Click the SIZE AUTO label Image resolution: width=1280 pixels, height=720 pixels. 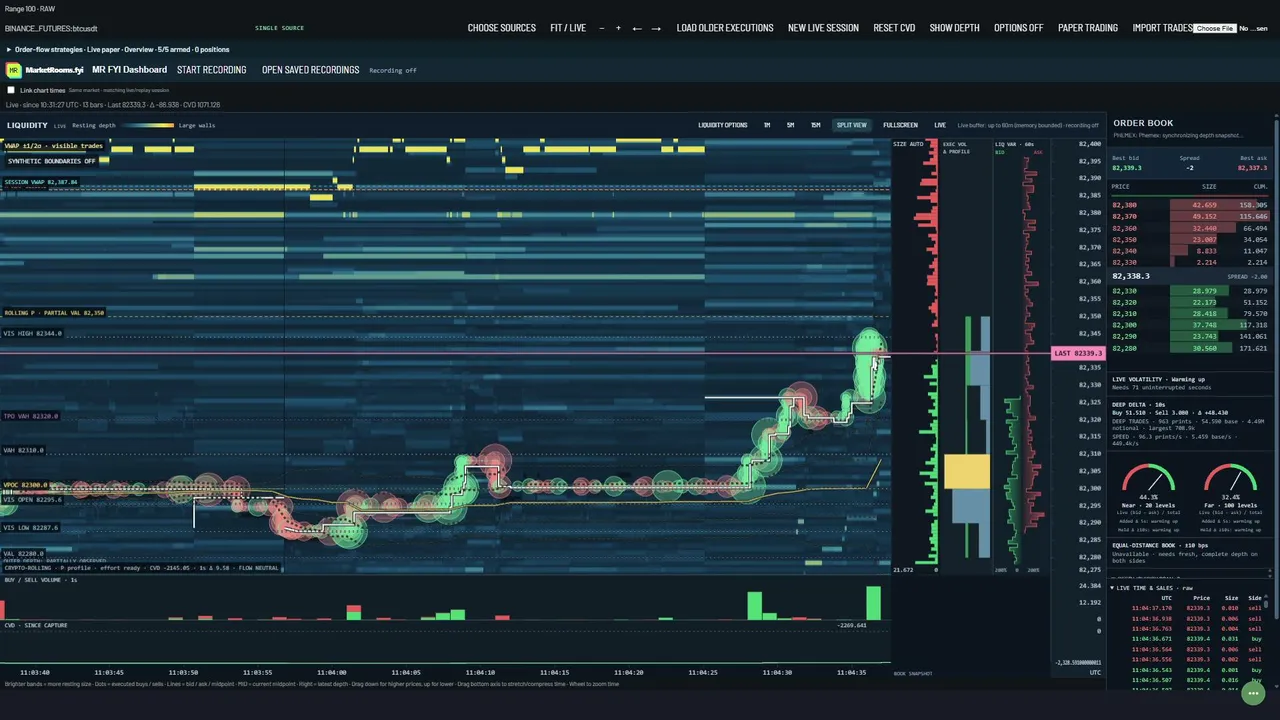908,145
